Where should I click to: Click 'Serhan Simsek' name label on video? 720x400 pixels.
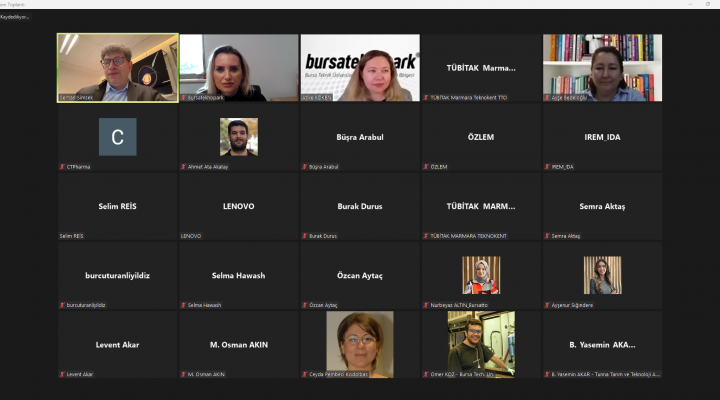[x=76, y=98]
